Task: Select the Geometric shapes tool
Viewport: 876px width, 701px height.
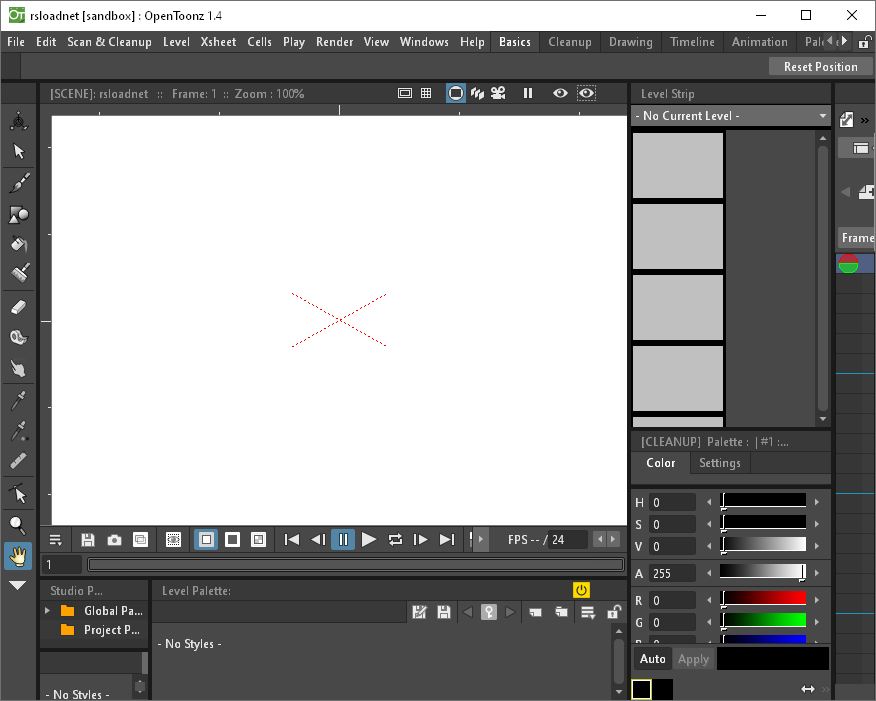Action: (19, 214)
